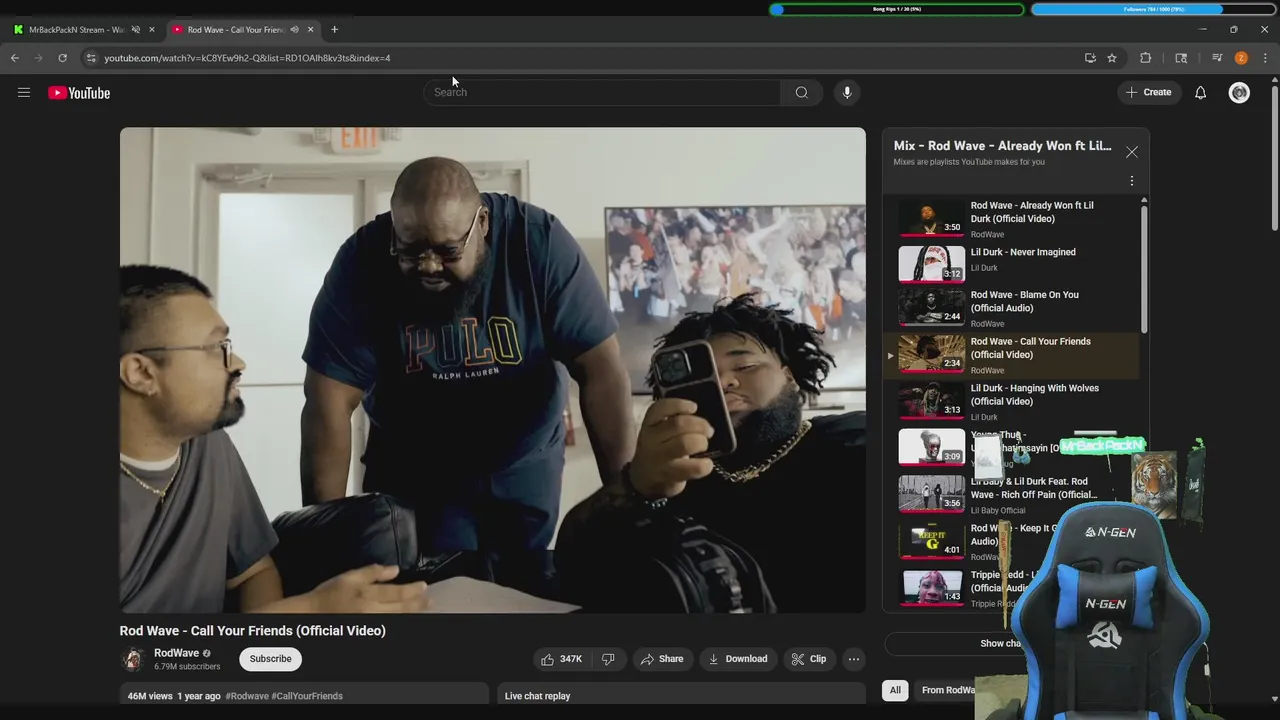
Task: View site information icon in address bar
Action: (91, 58)
